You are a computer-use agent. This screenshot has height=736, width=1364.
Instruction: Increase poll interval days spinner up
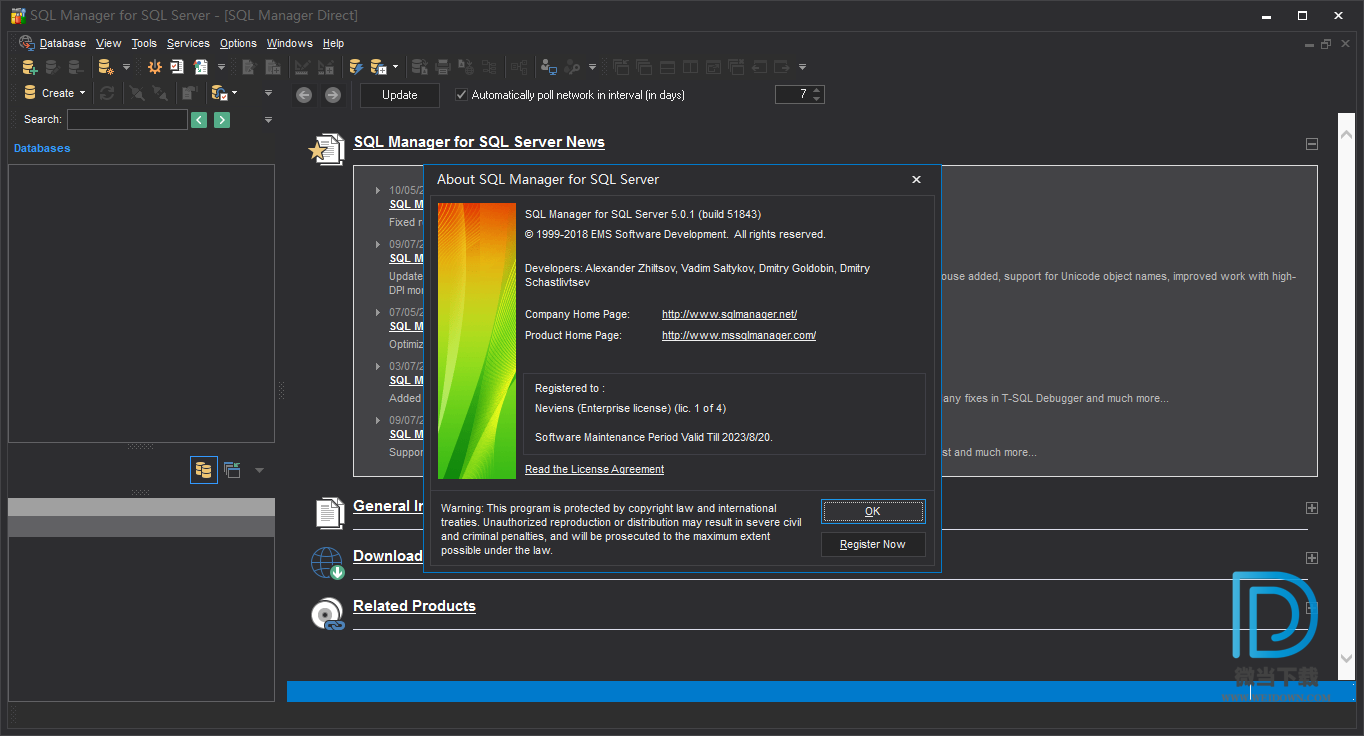coord(817,90)
